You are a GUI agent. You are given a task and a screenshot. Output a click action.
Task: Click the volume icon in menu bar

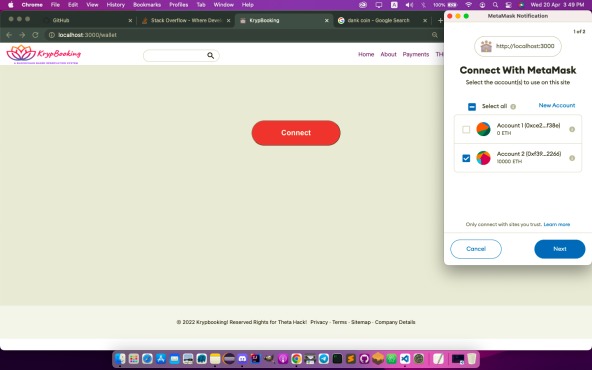[409, 5]
